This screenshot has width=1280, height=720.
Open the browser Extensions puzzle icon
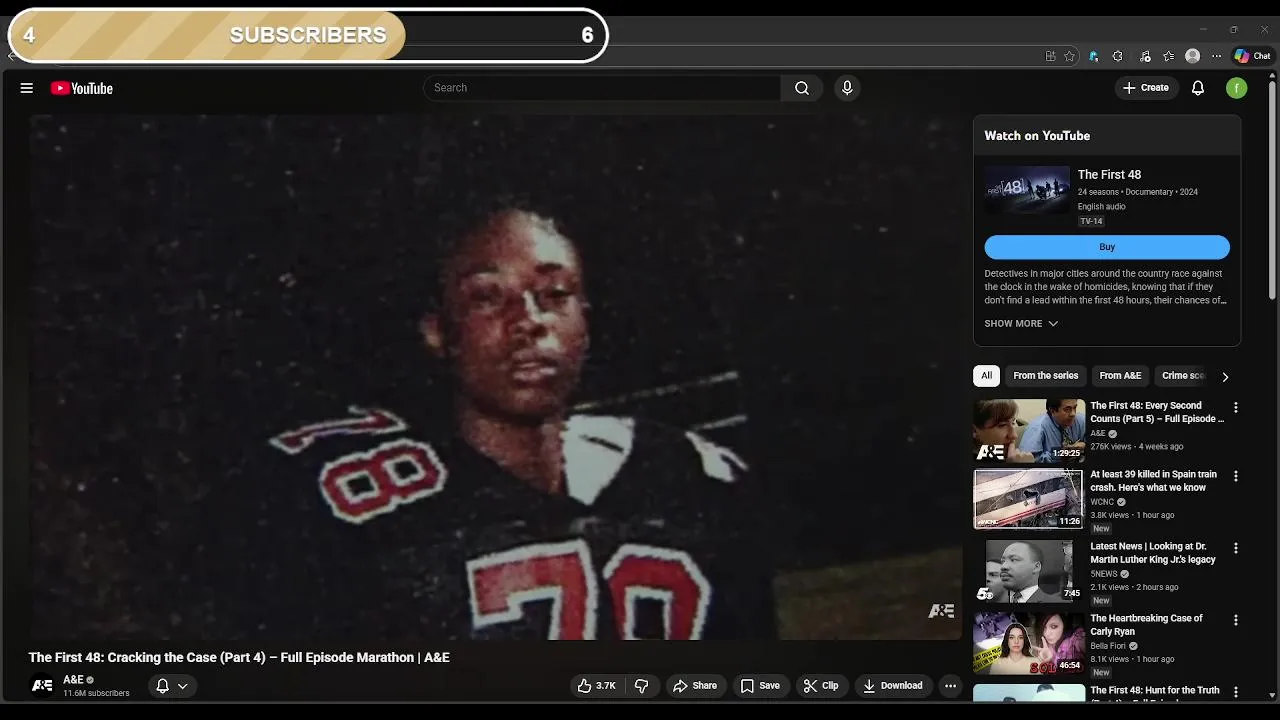click(x=1118, y=56)
